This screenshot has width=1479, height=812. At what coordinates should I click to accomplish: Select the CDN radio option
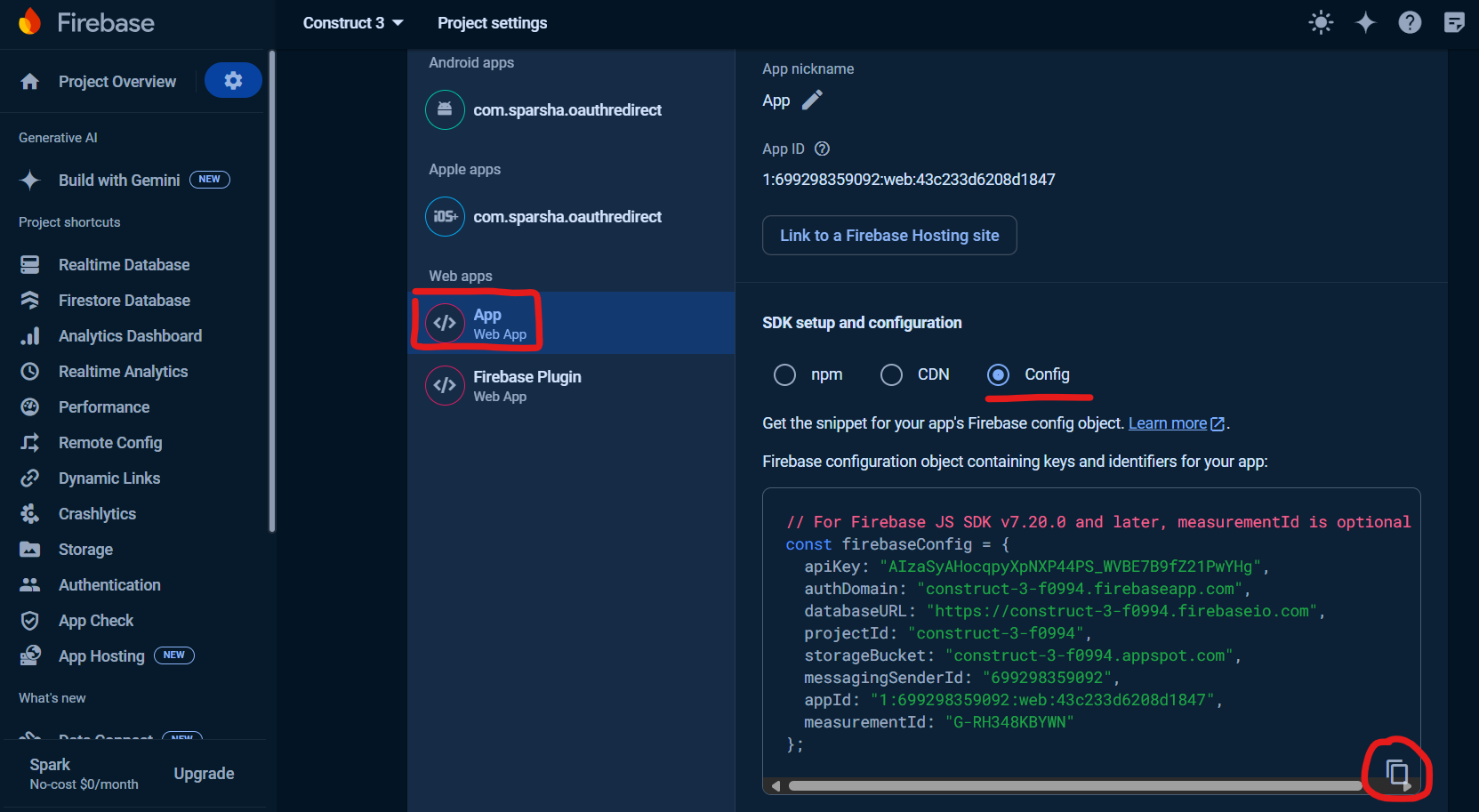[x=891, y=375]
